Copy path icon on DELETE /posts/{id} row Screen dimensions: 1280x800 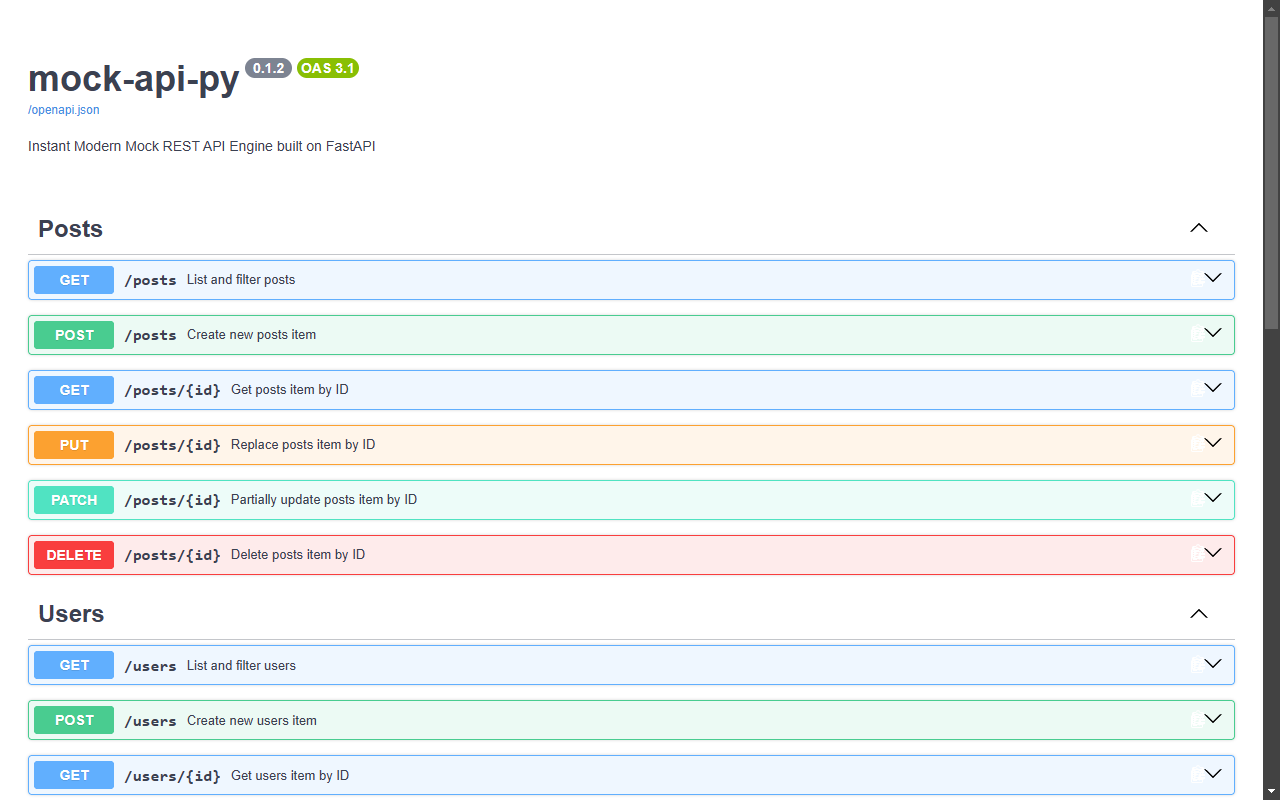coord(1197,554)
